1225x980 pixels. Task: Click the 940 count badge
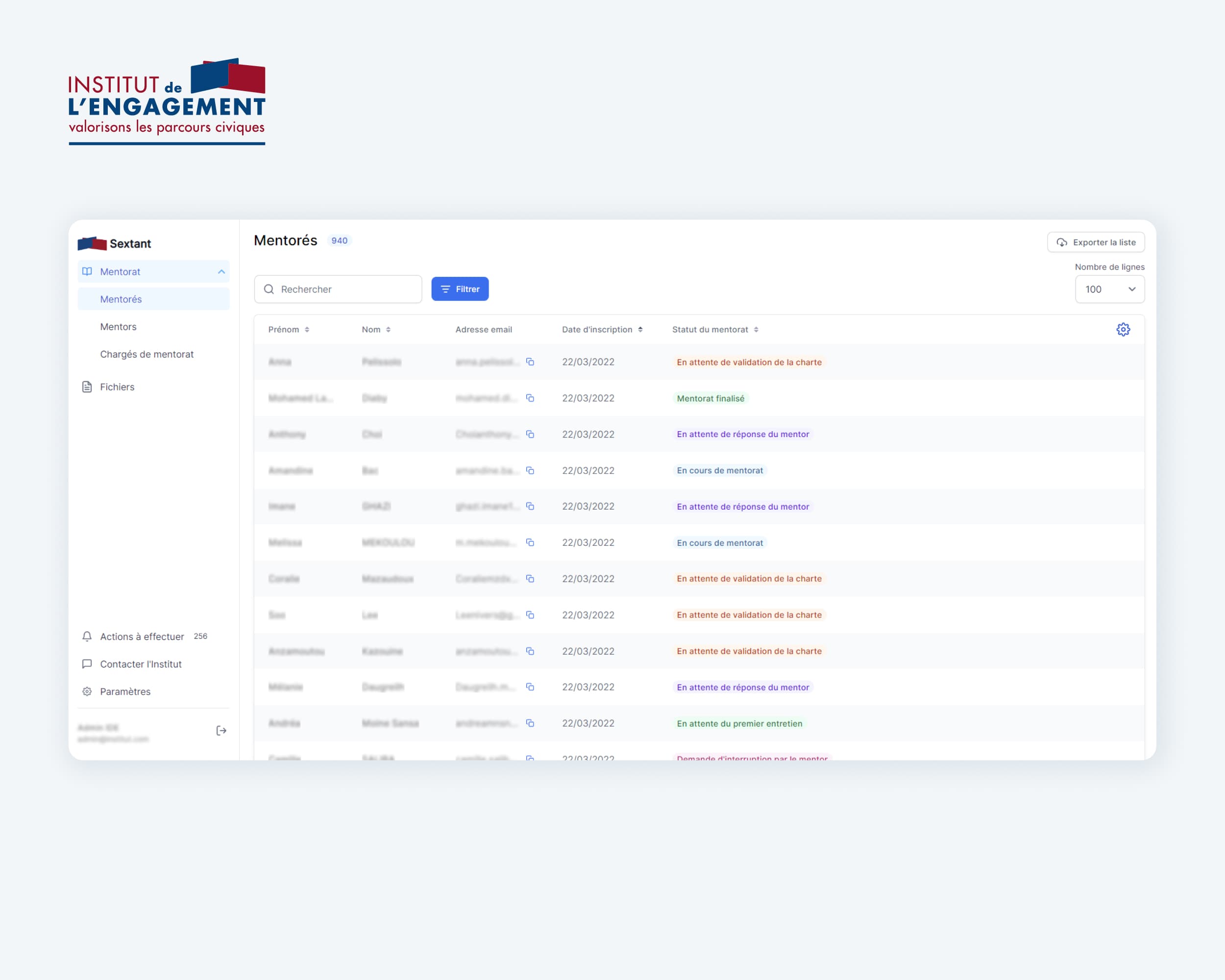click(x=339, y=240)
